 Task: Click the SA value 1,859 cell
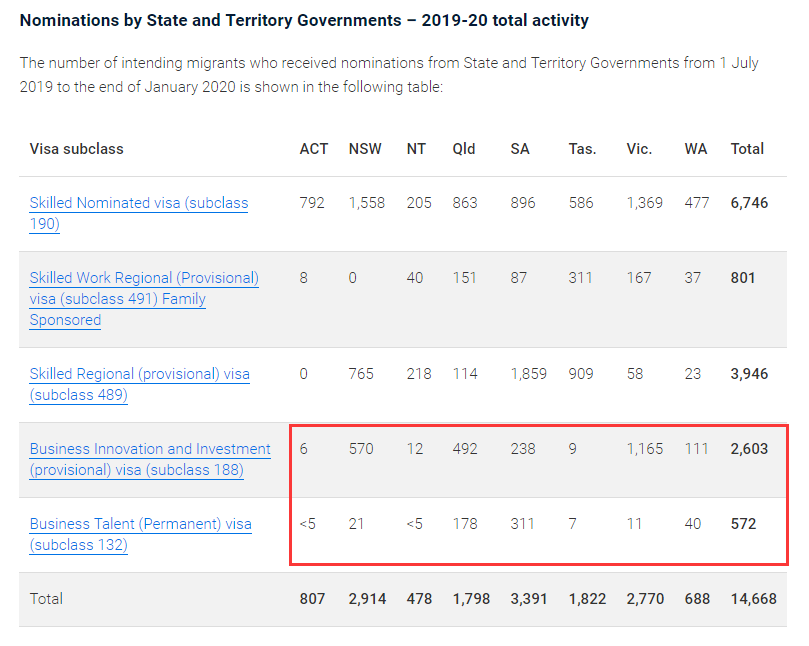[528, 374]
